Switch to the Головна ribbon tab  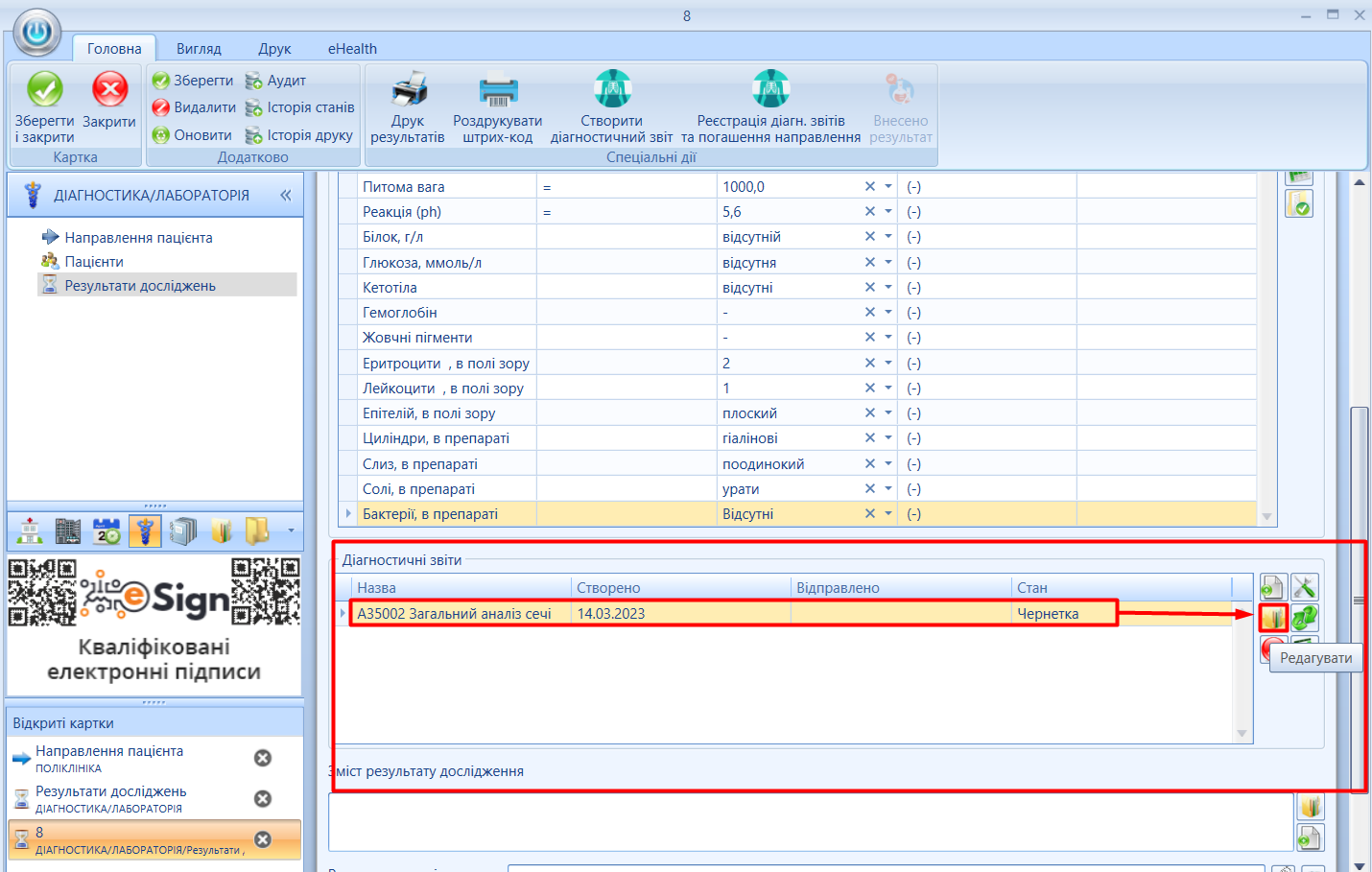coord(114,48)
